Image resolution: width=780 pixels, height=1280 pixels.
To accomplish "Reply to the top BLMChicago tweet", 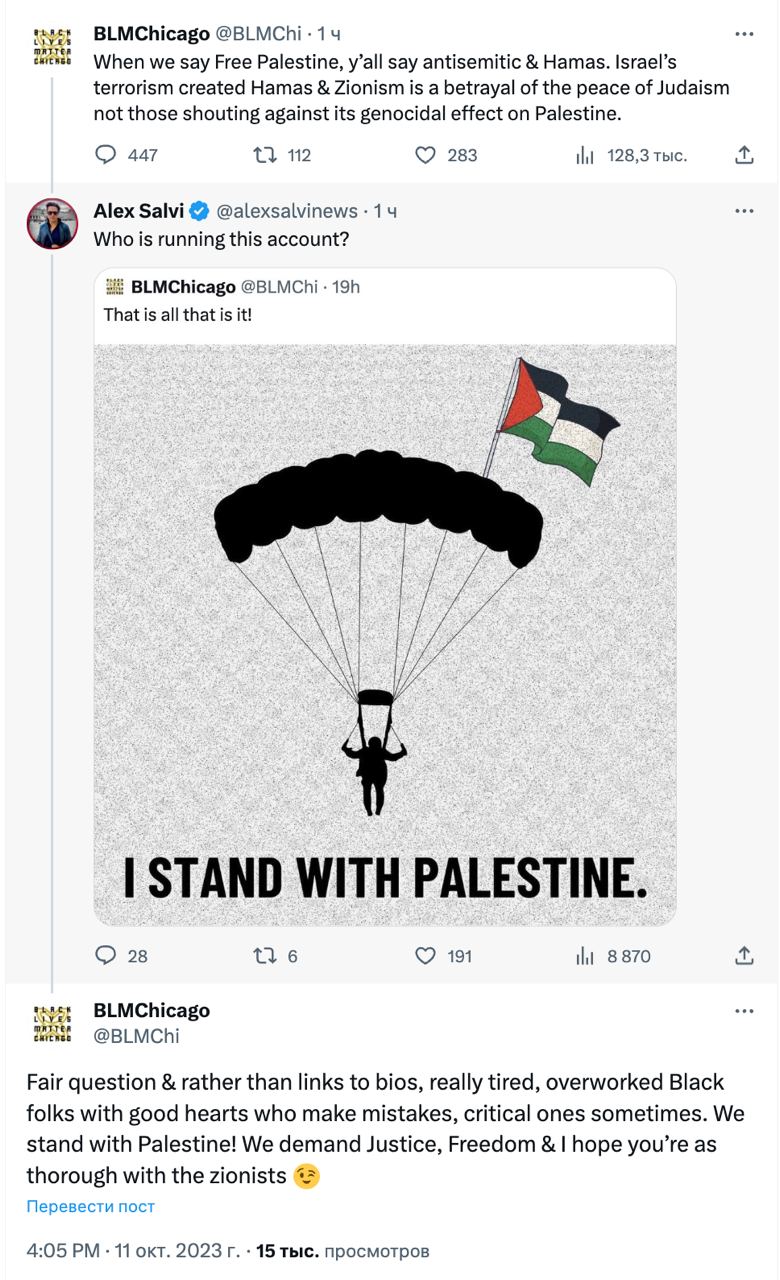I will pos(106,155).
